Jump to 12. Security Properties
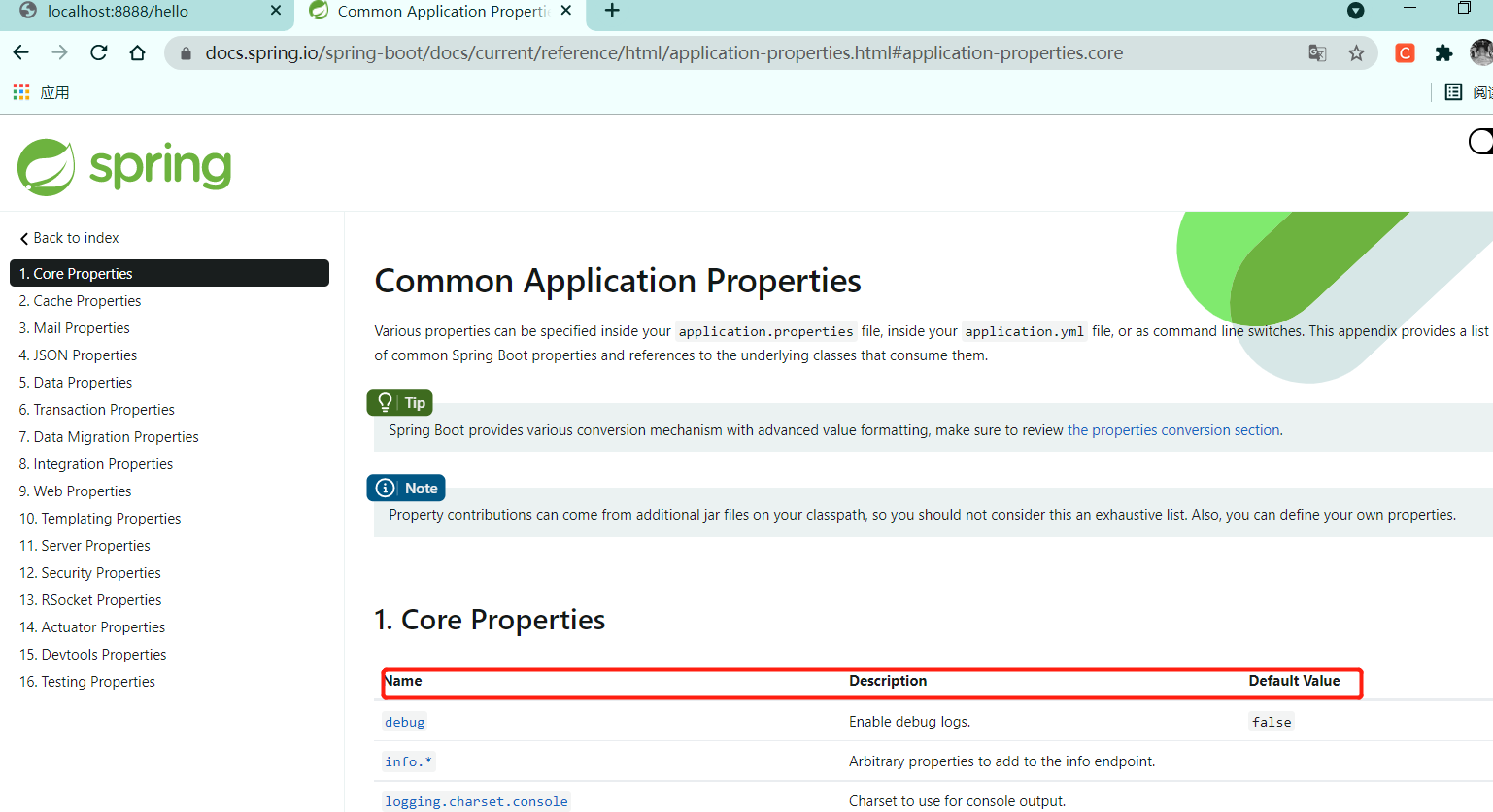The image size is (1493, 812). point(89,573)
